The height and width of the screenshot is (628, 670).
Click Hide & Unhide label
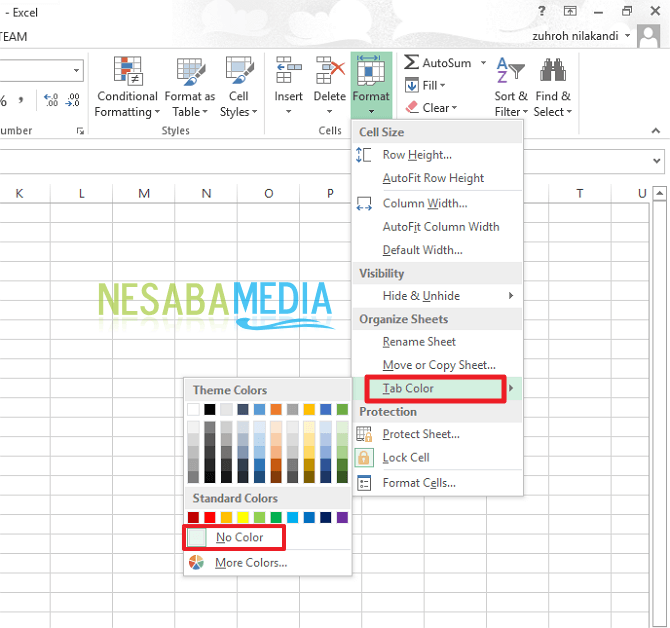(x=421, y=296)
